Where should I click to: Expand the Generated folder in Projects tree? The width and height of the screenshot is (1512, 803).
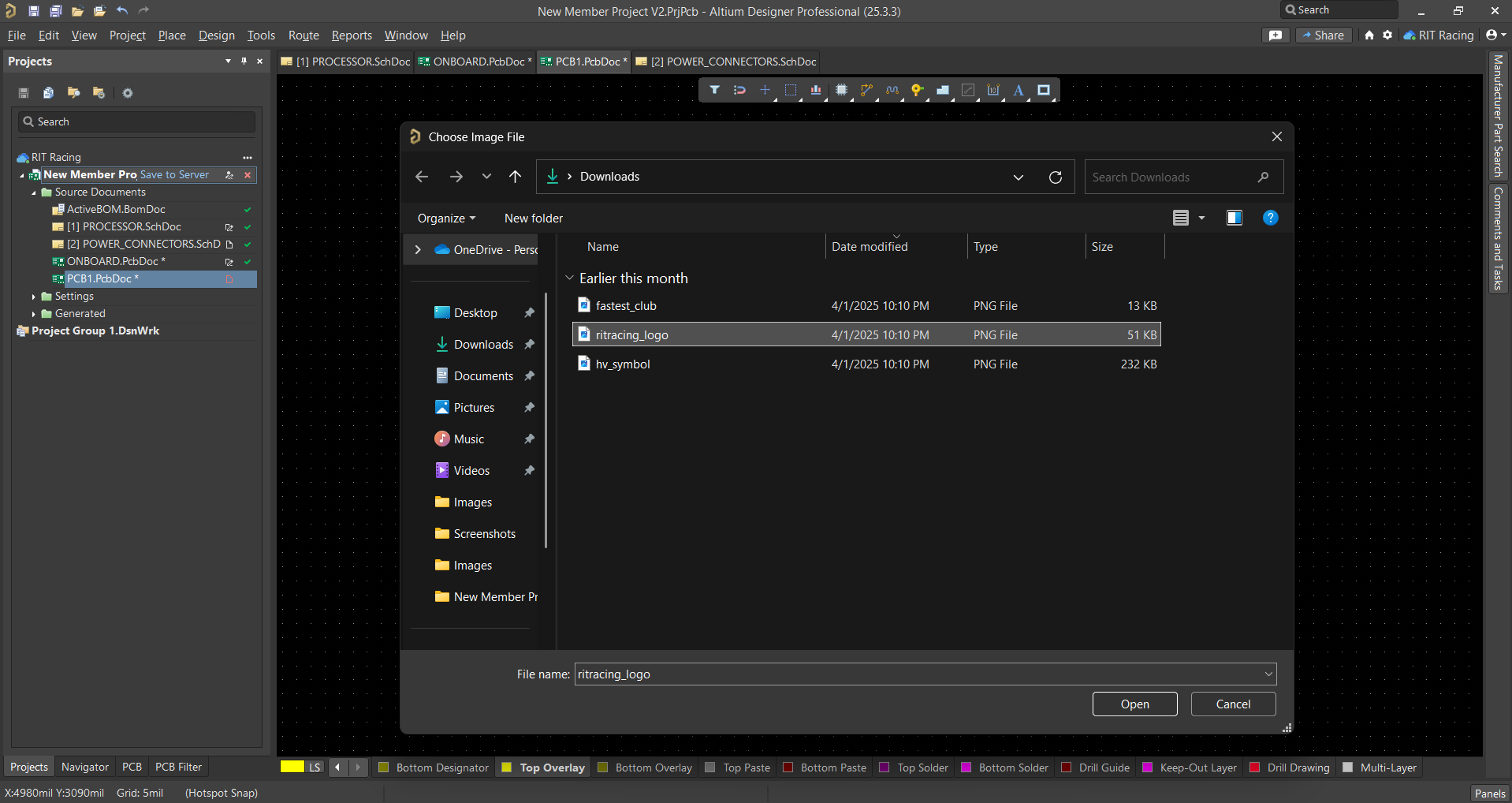point(34,314)
